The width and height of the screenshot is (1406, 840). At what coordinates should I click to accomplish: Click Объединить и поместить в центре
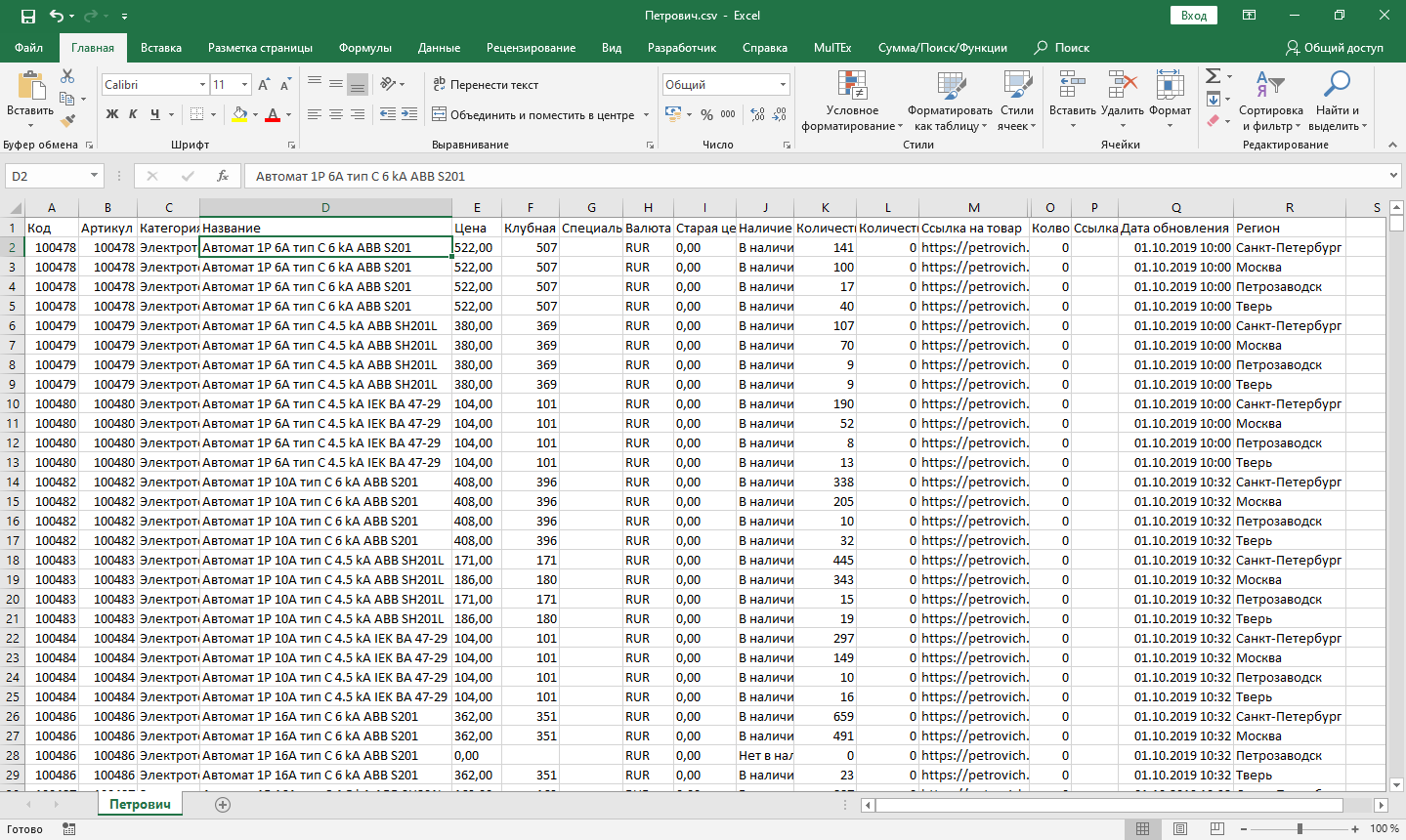click(x=534, y=114)
